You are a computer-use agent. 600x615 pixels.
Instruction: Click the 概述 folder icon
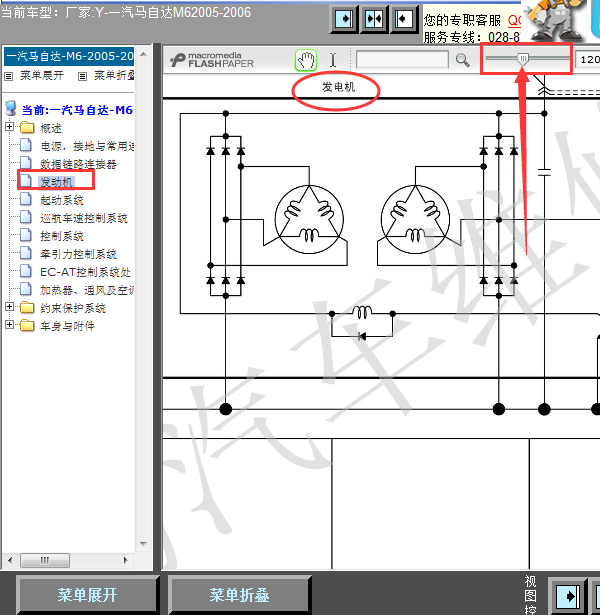(27, 127)
